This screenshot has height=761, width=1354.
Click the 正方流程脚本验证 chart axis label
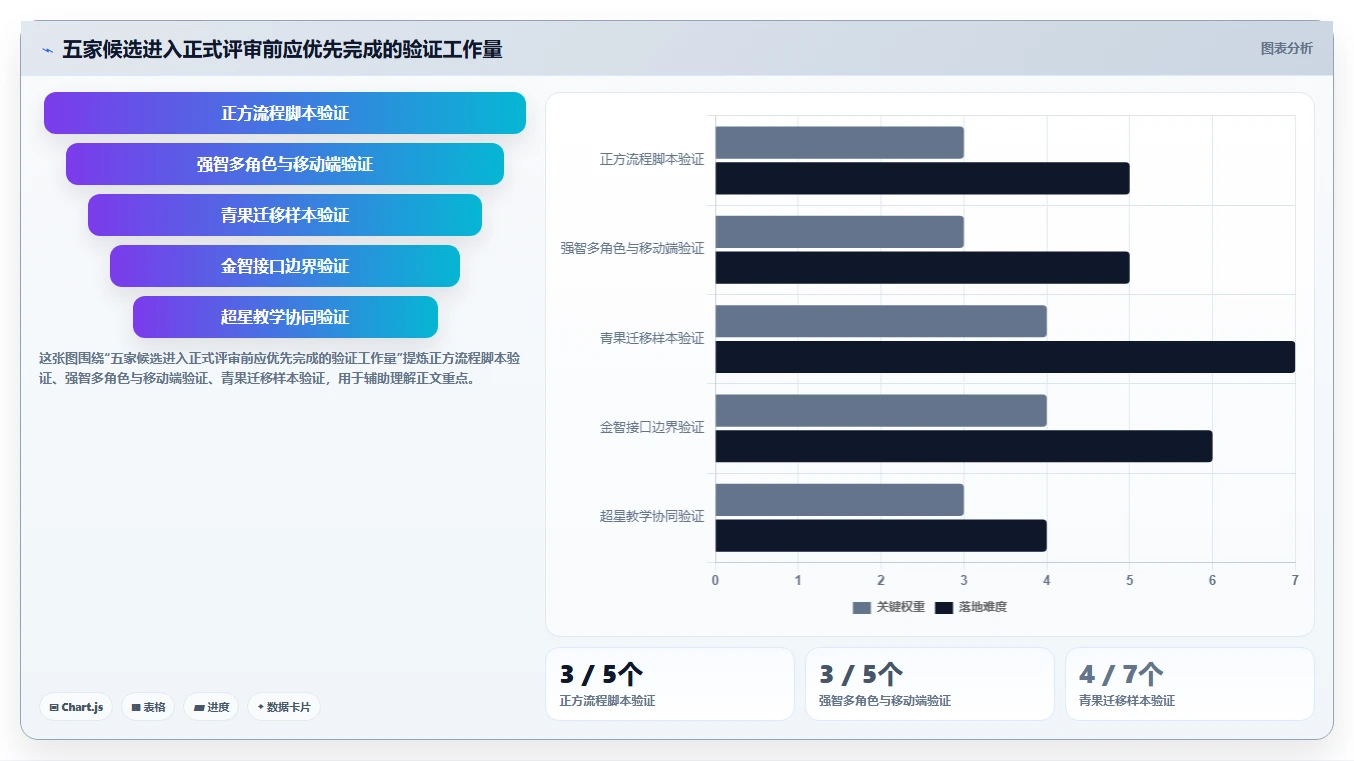coord(652,159)
